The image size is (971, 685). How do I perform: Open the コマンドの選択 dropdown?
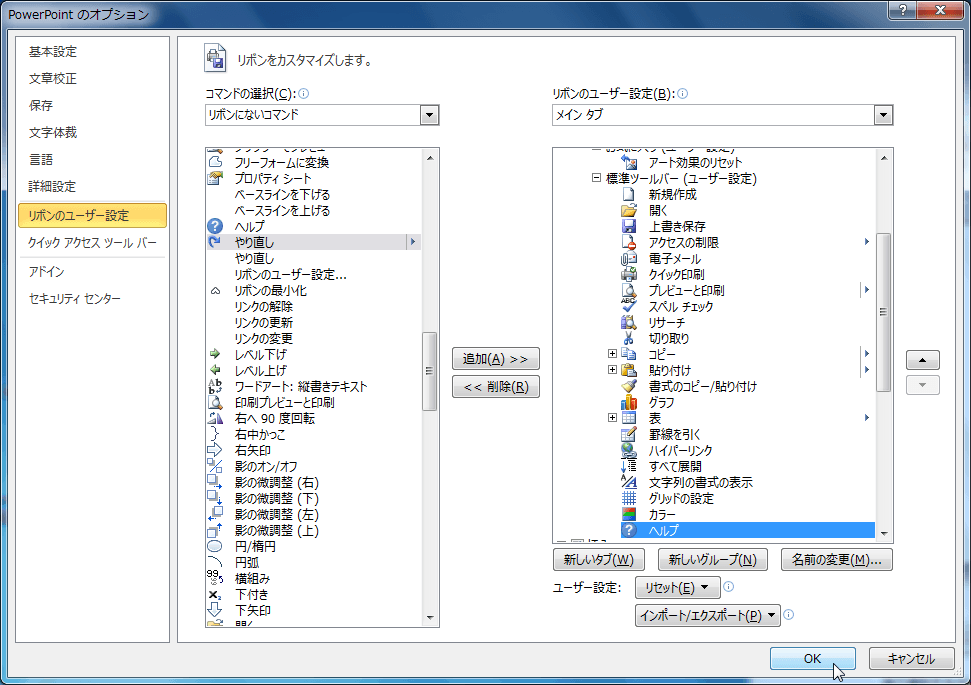click(x=429, y=115)
